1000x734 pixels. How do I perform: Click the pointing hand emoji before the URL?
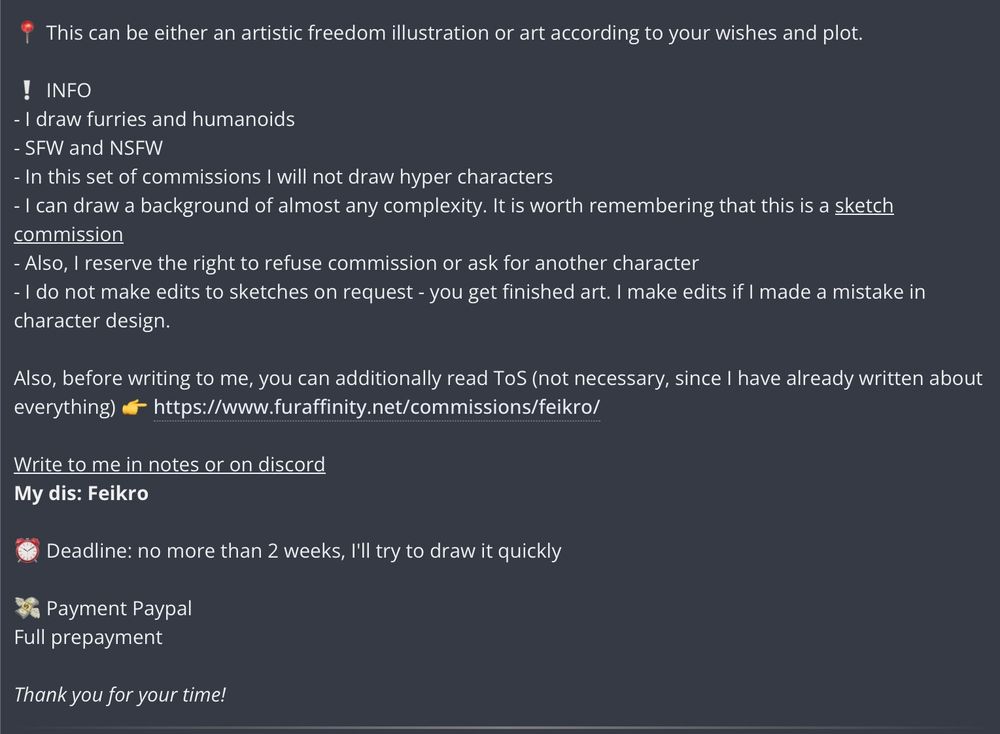tap(134, 407)
